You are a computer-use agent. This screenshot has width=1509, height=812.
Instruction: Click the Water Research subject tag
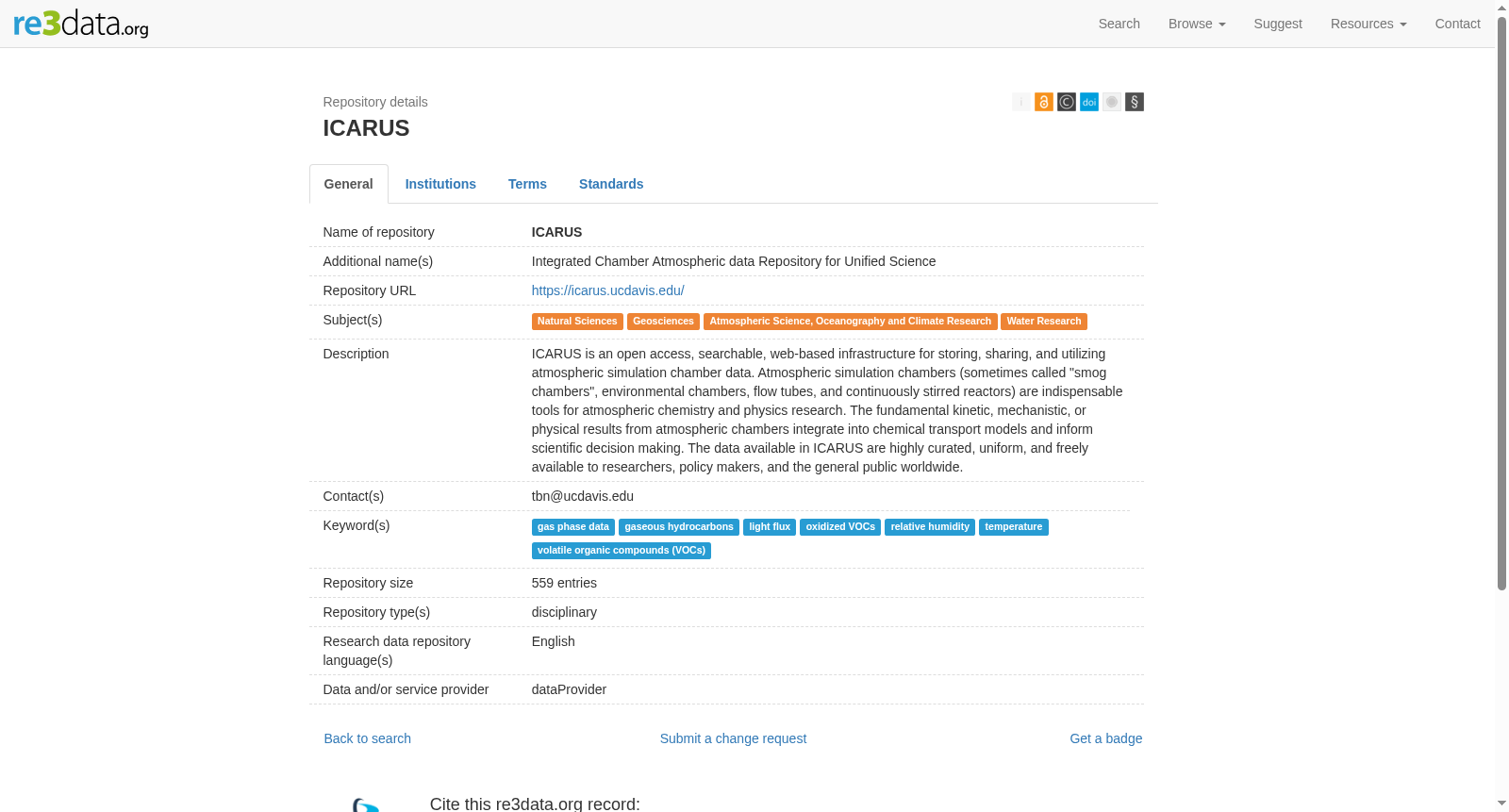click(x=1044, y=322)
